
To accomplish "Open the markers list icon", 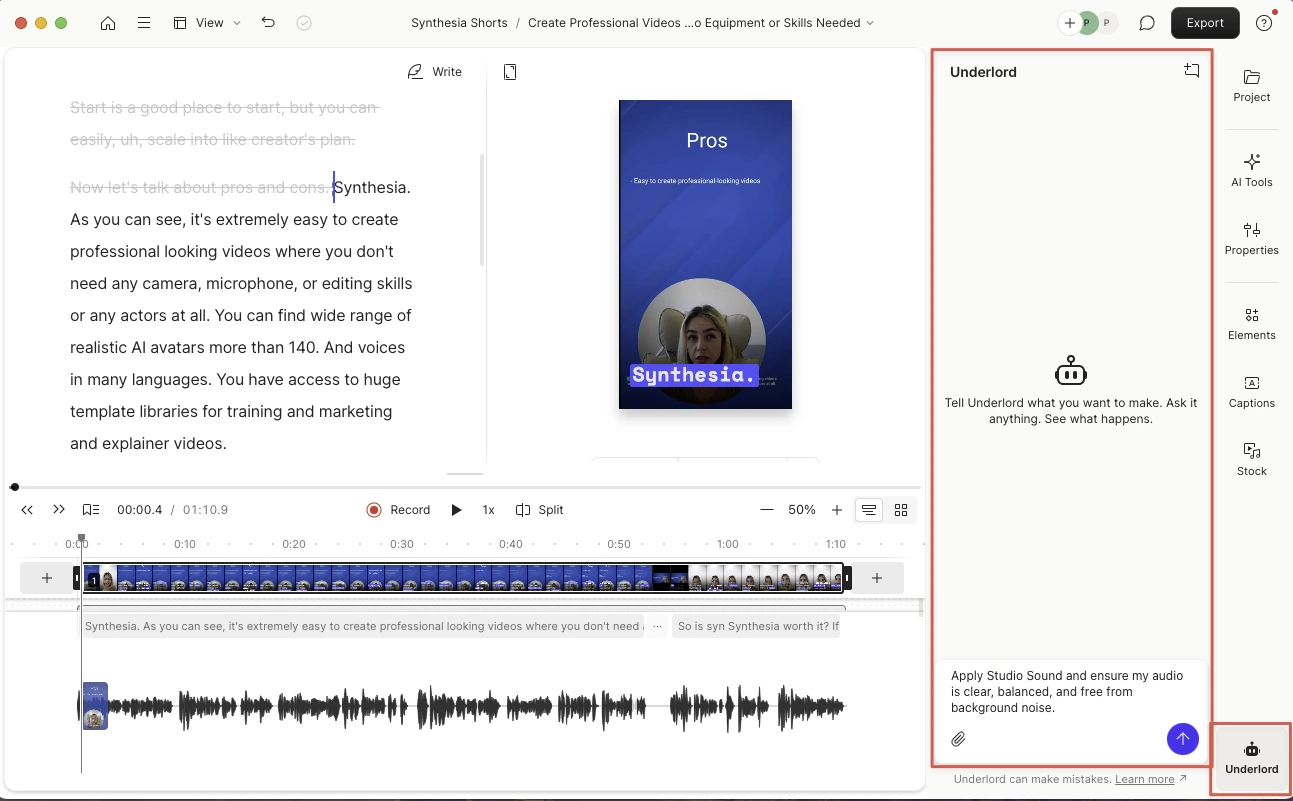I will [x=91, y=510].
